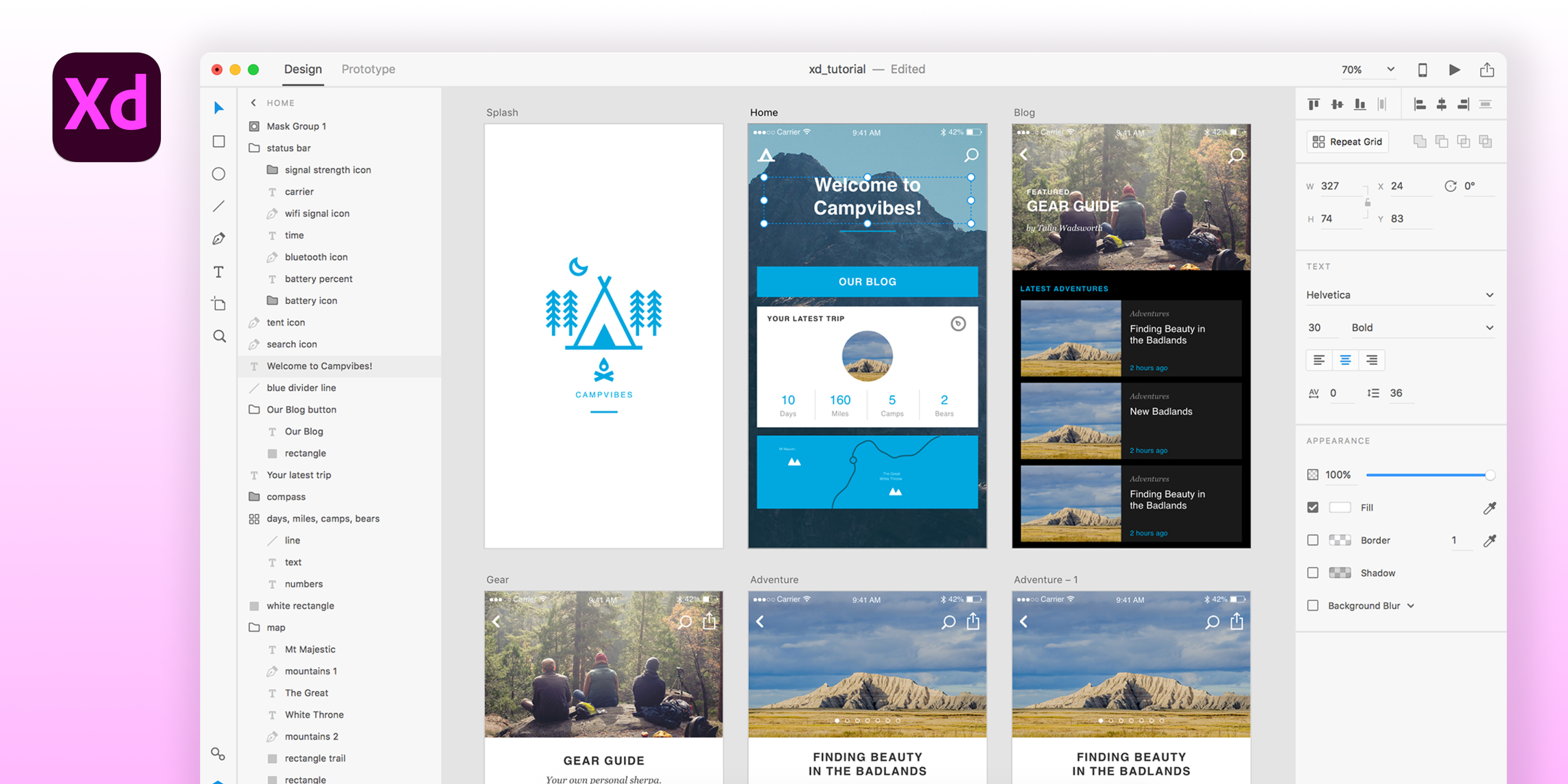Click the Intersect boolean operation icon
This screenshot has width=1568, height=784.
pos(1464,142)
